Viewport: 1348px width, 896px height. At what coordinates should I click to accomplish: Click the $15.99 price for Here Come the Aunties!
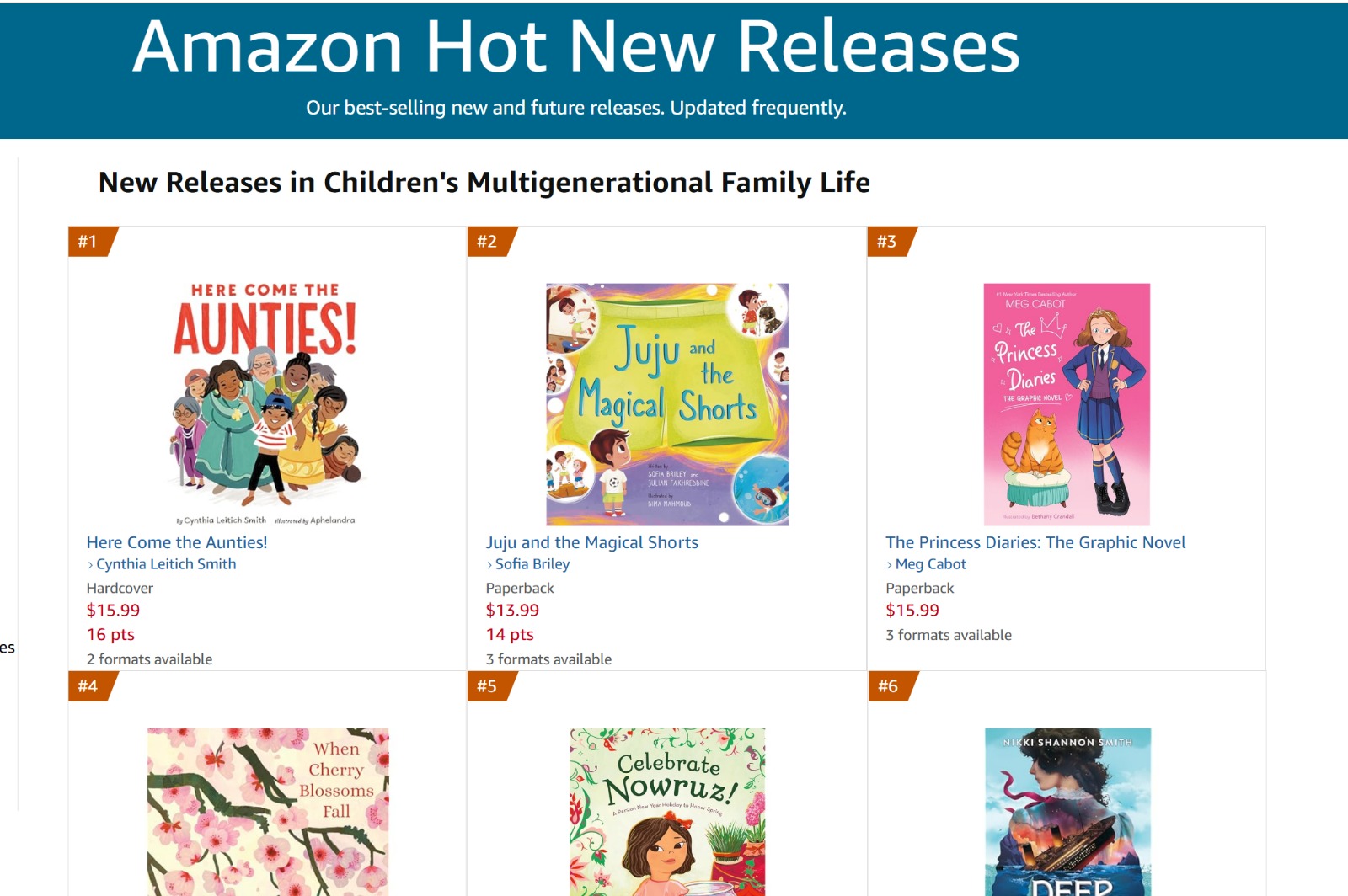coord(114,611)
